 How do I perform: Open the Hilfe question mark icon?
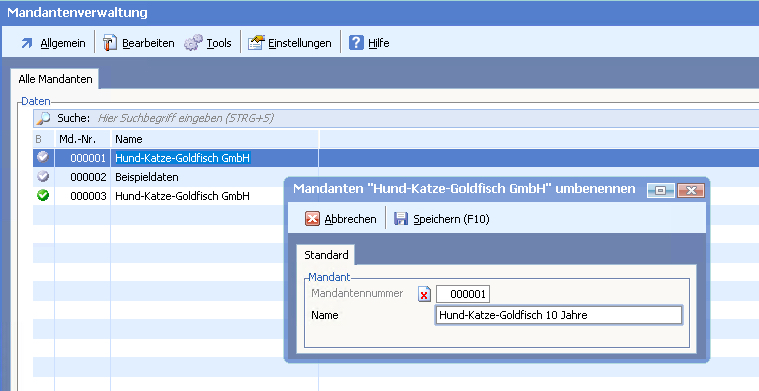pyautogui.click(x=356, y=43)
